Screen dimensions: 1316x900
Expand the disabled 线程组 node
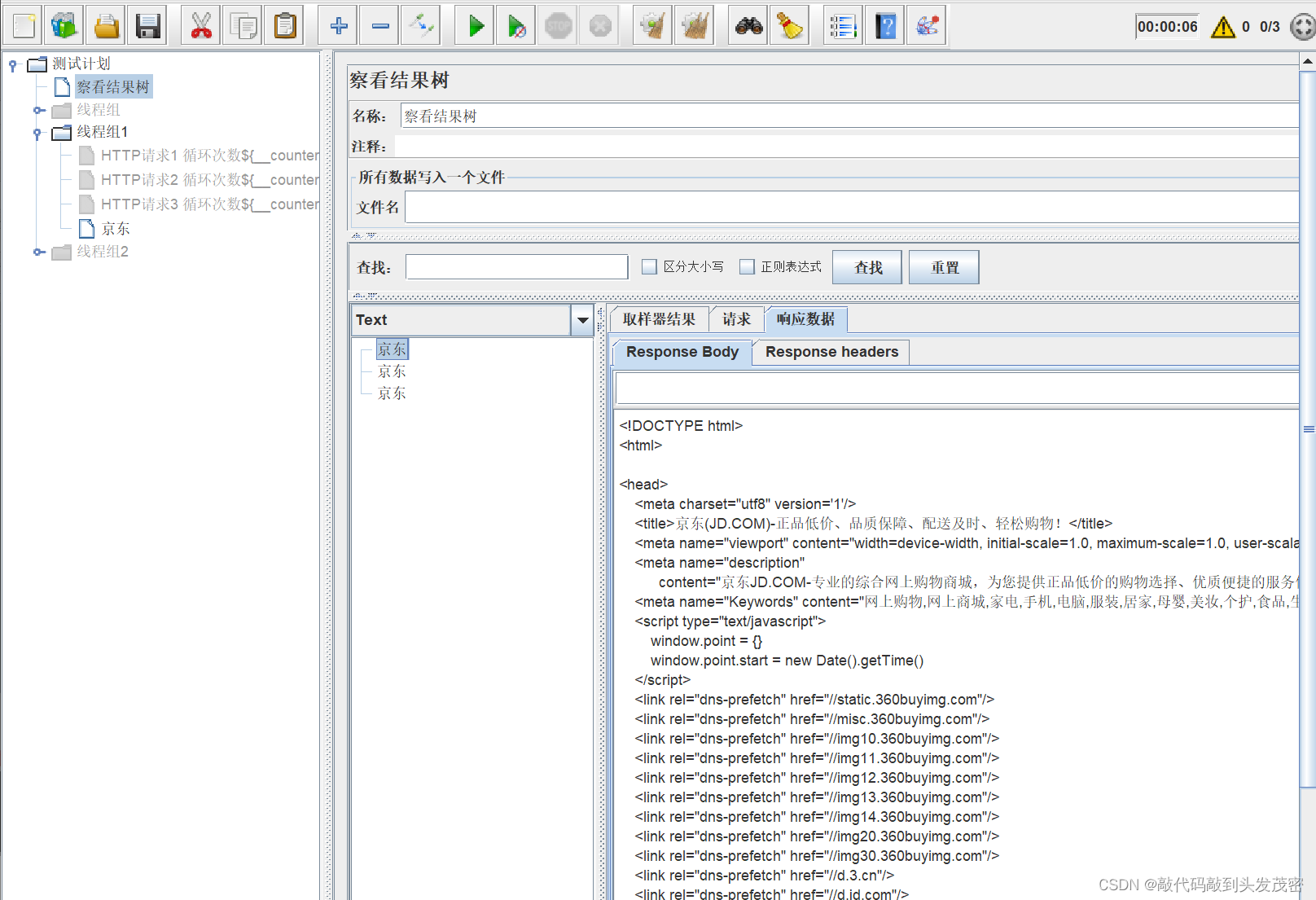click(x=38, y=110)
